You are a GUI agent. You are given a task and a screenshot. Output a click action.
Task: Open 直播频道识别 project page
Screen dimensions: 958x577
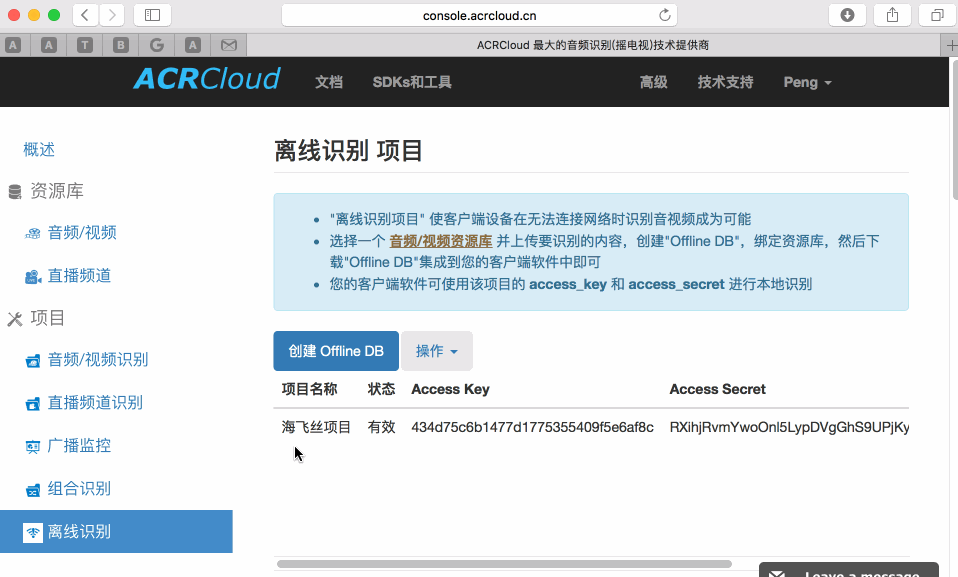[x=95, y=403]
